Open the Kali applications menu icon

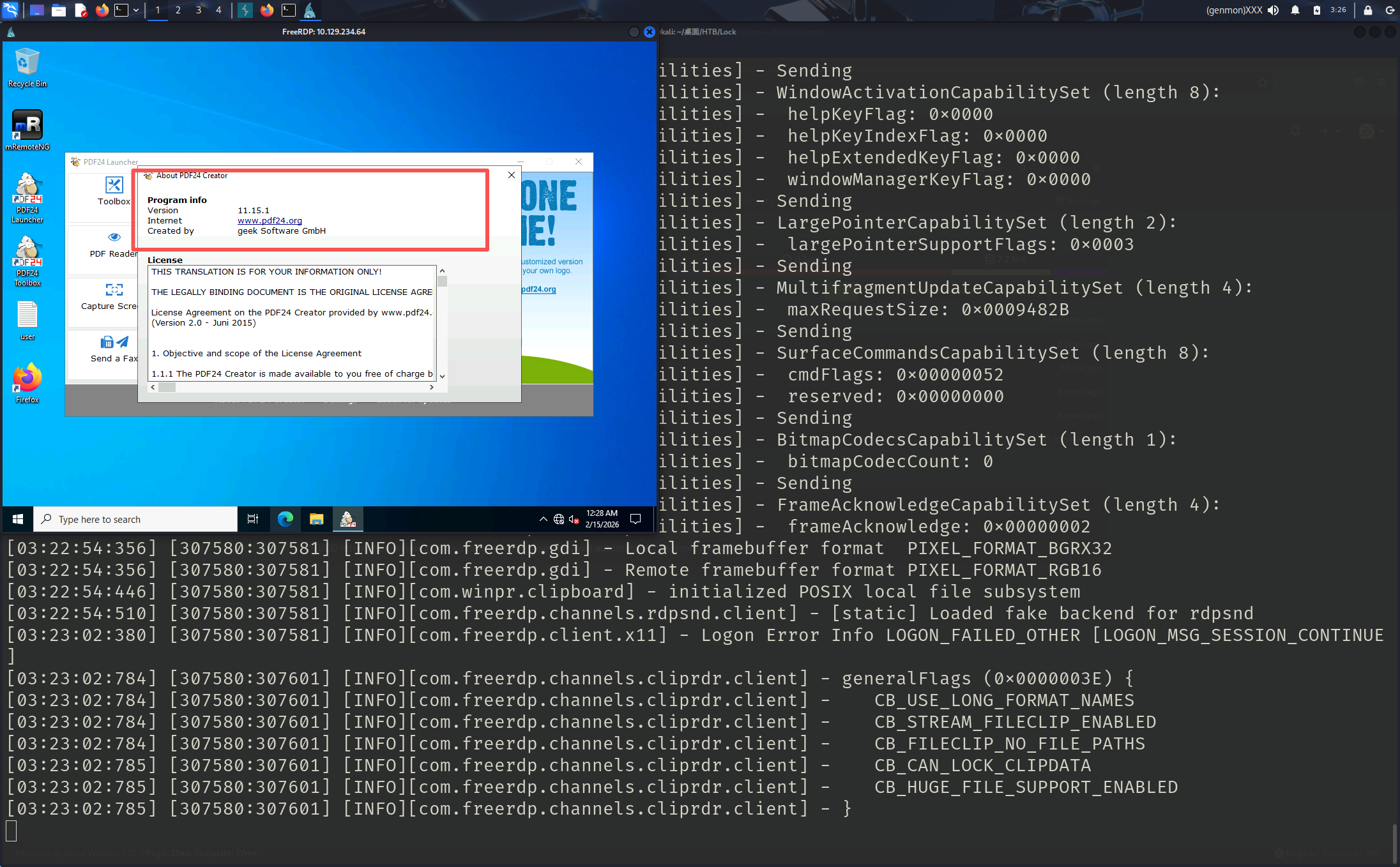click(x=11, y=10)
